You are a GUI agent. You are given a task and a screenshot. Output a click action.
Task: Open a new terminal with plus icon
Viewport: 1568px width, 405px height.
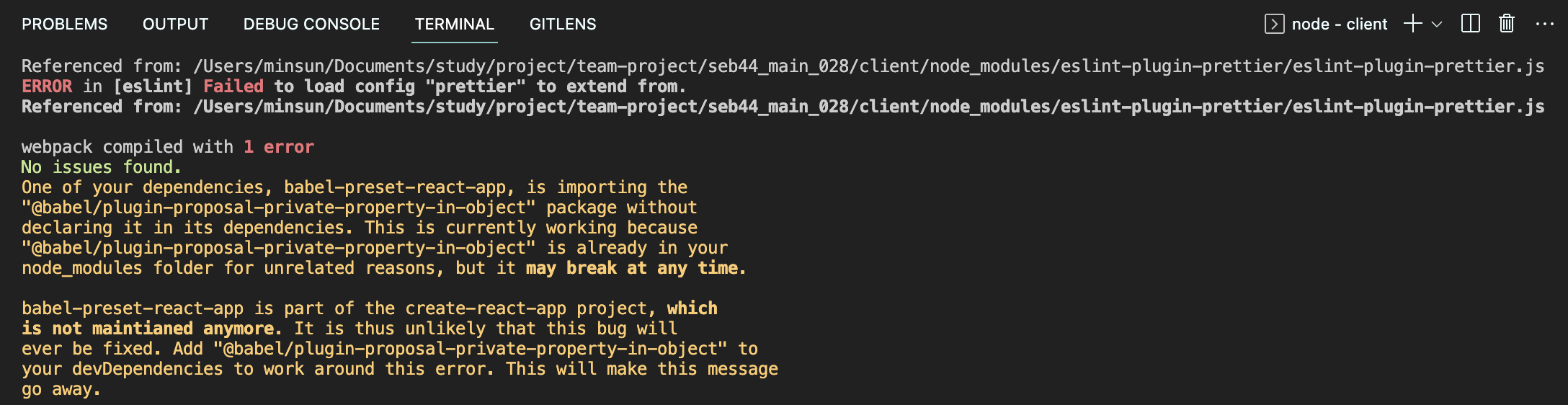coord(1413,24)
